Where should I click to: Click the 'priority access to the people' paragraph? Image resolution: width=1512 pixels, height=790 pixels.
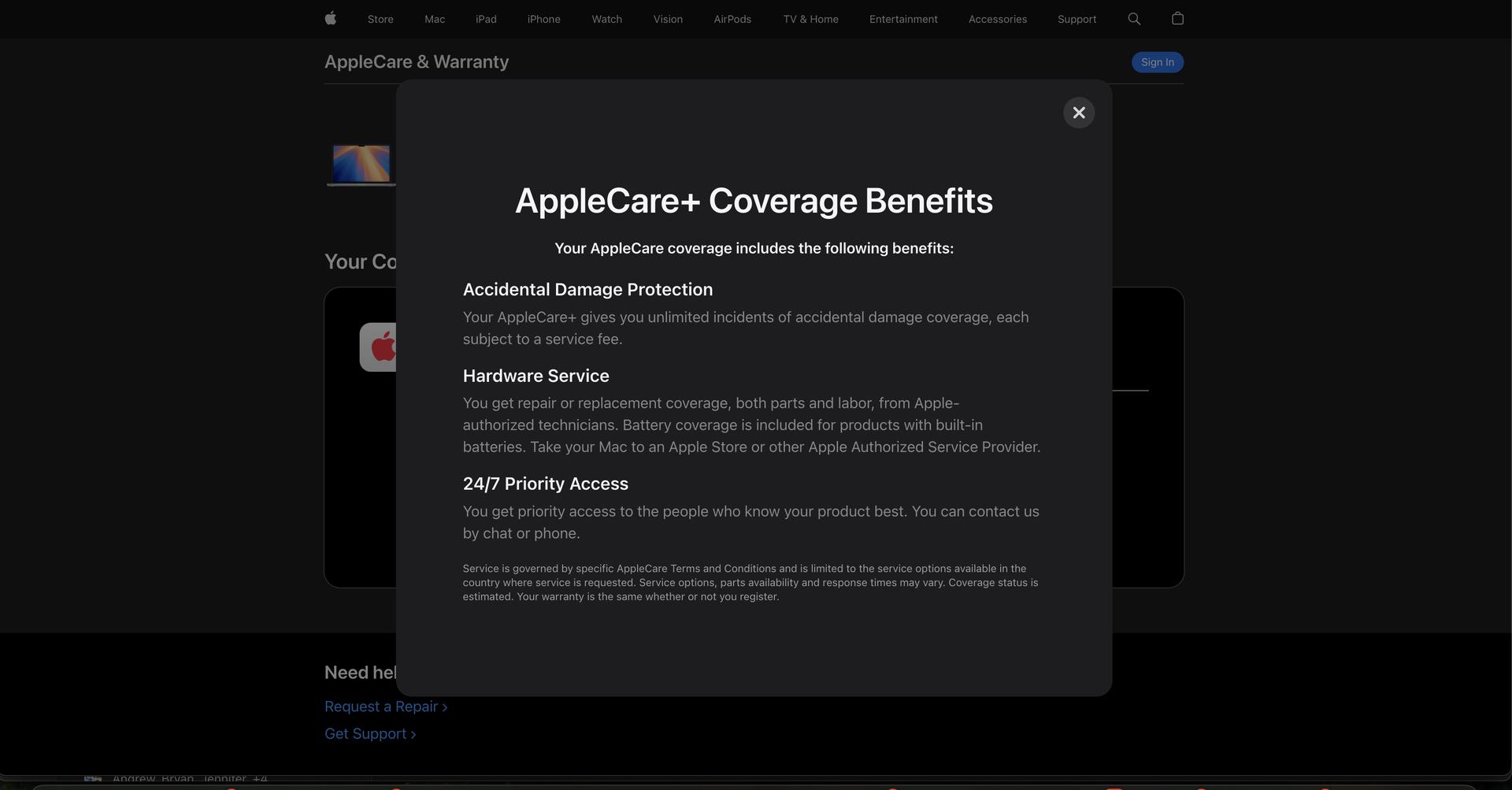tap(751, 522)
